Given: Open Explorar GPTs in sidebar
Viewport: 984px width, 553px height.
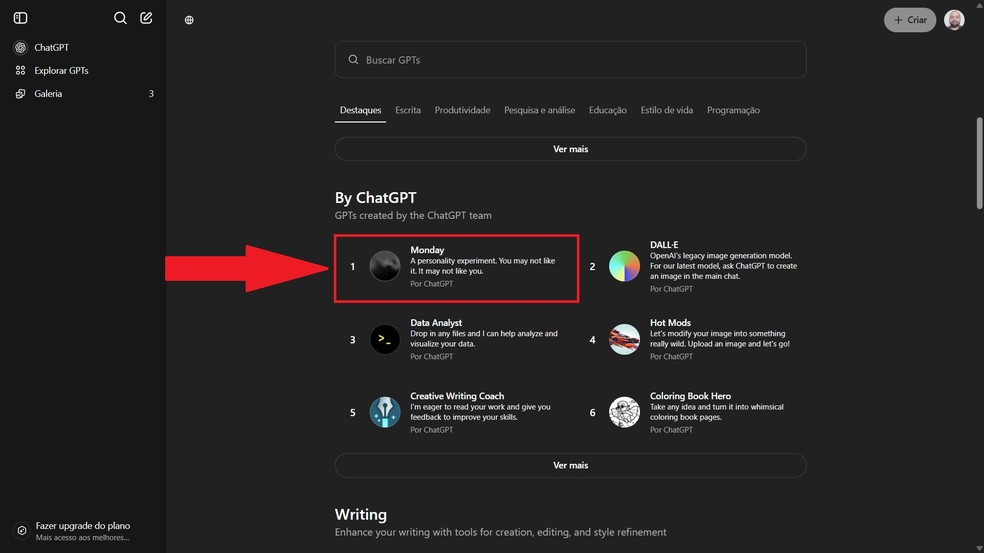Looking at the screenshot, I should tap(61, 70).
